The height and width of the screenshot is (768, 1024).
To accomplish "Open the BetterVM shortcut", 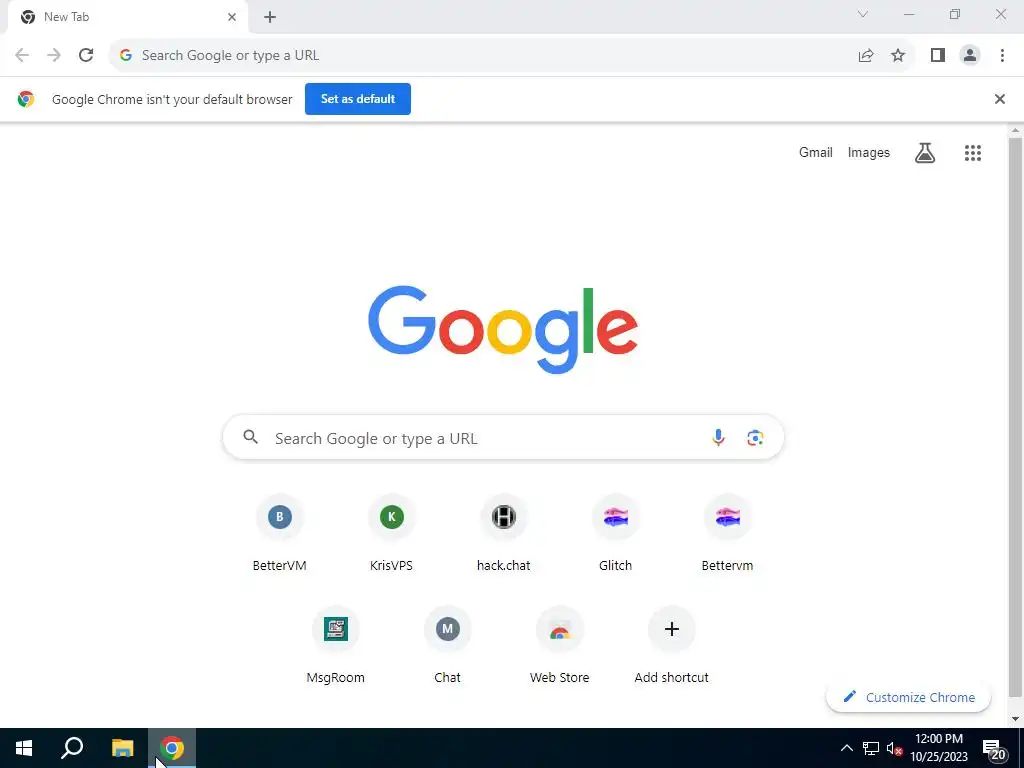I will (x=280, y=533).
